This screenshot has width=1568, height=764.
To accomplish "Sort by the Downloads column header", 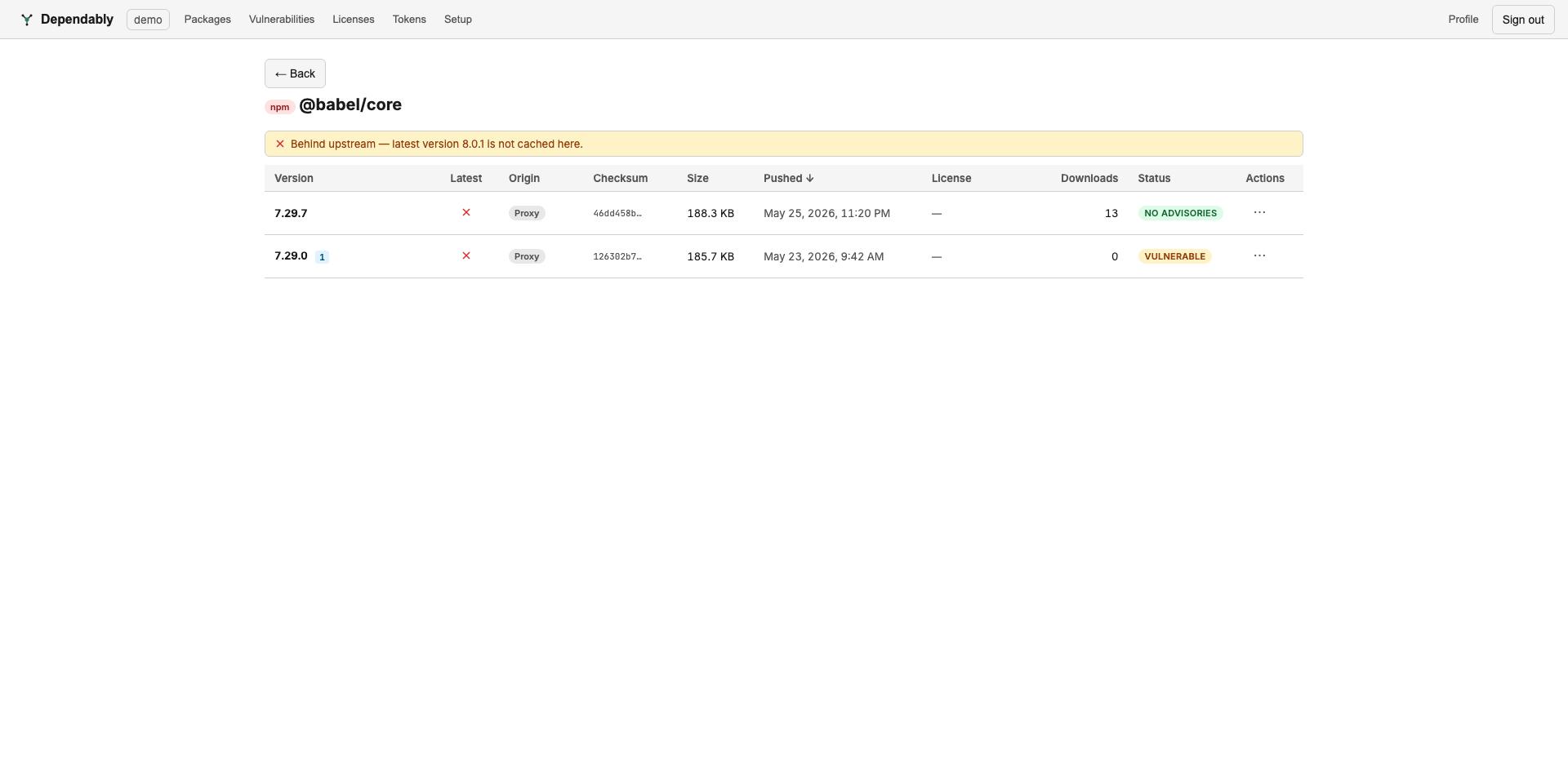I will pos(1089,178).
